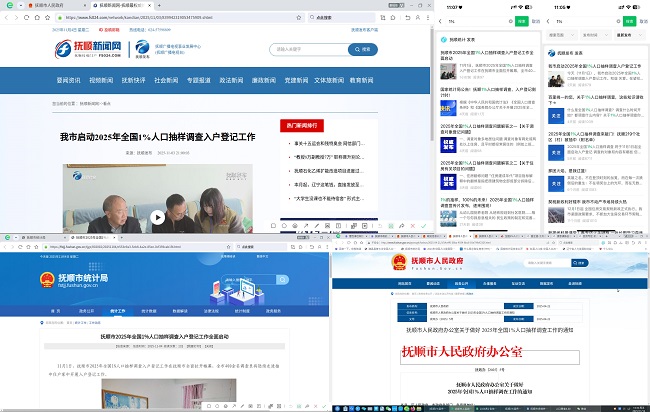Expand the 发布时间 filter on right phone

tap(595, 35)
